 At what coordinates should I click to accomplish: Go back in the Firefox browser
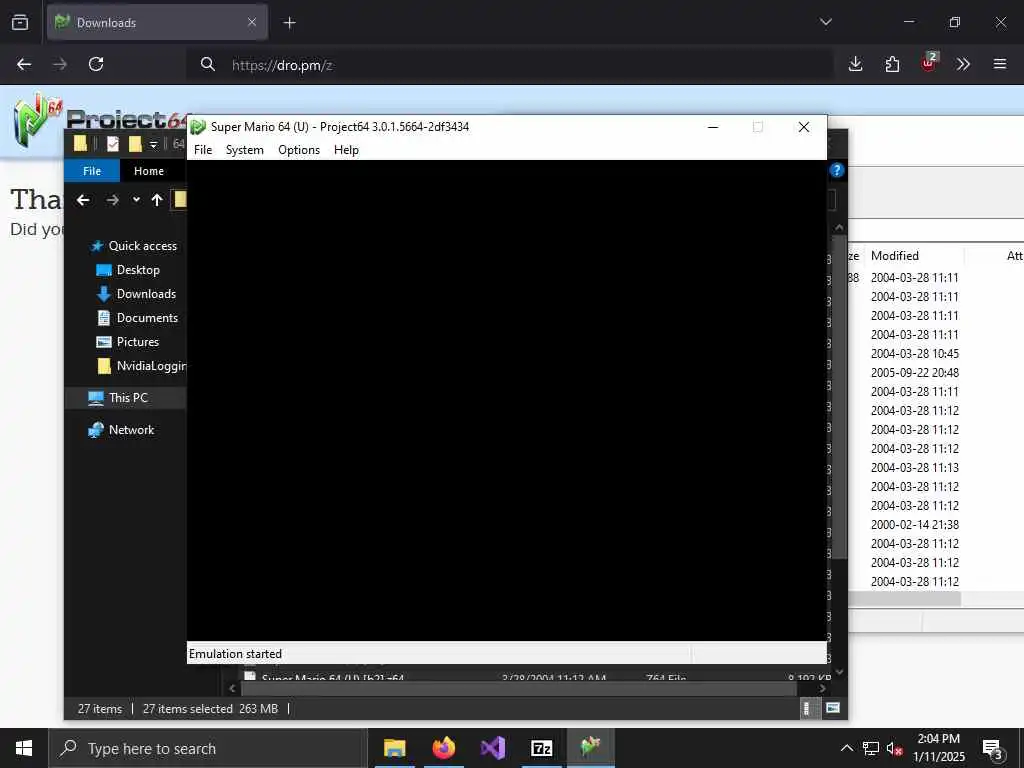click(x=24, y=64)
